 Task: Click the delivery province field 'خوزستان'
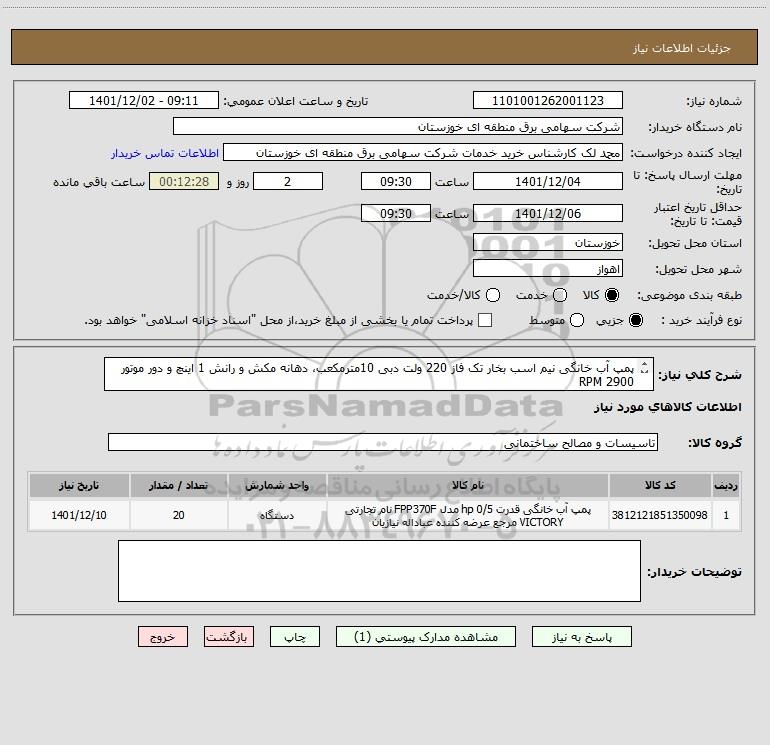(x=547, y=243)
